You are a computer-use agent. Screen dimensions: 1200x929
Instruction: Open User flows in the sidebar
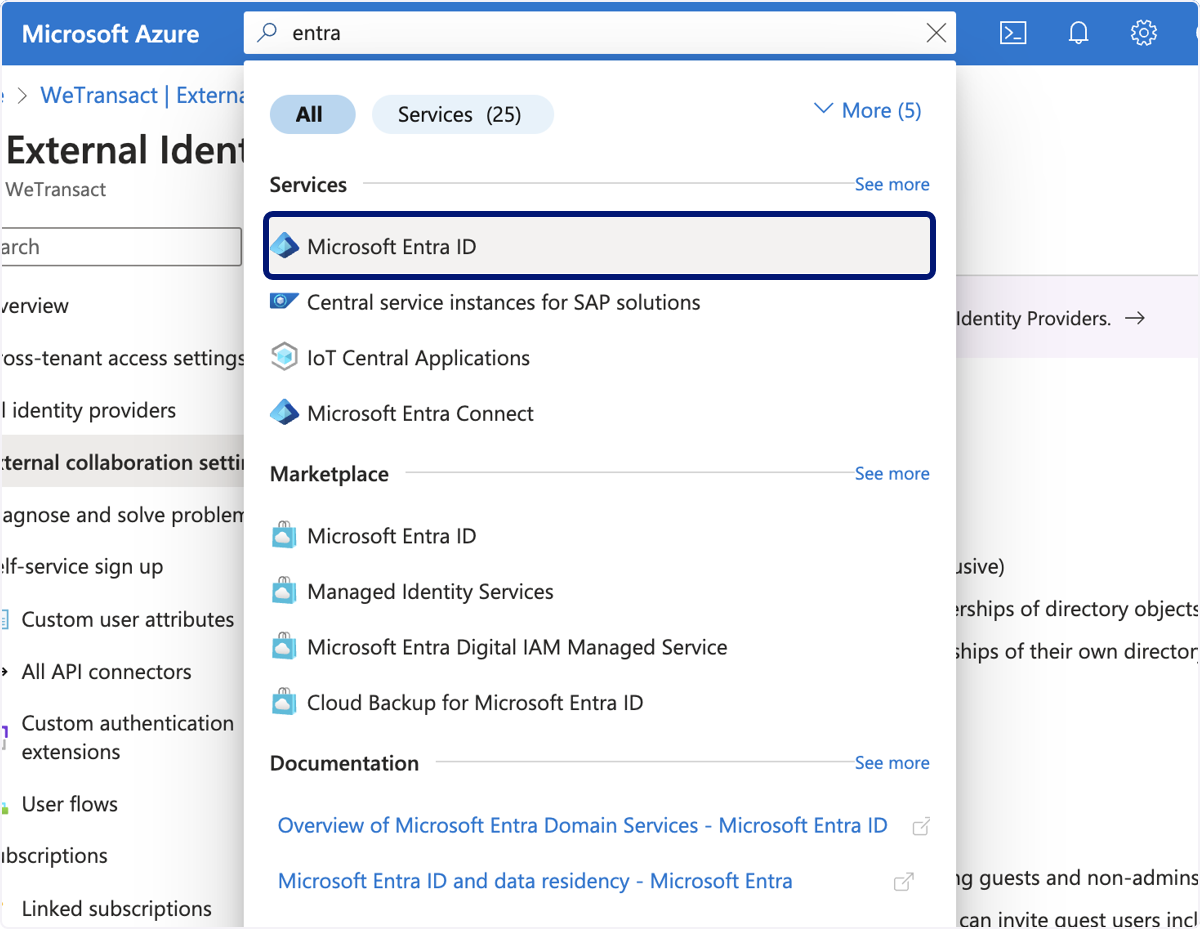pyautogui.click(x=69, y=804)
